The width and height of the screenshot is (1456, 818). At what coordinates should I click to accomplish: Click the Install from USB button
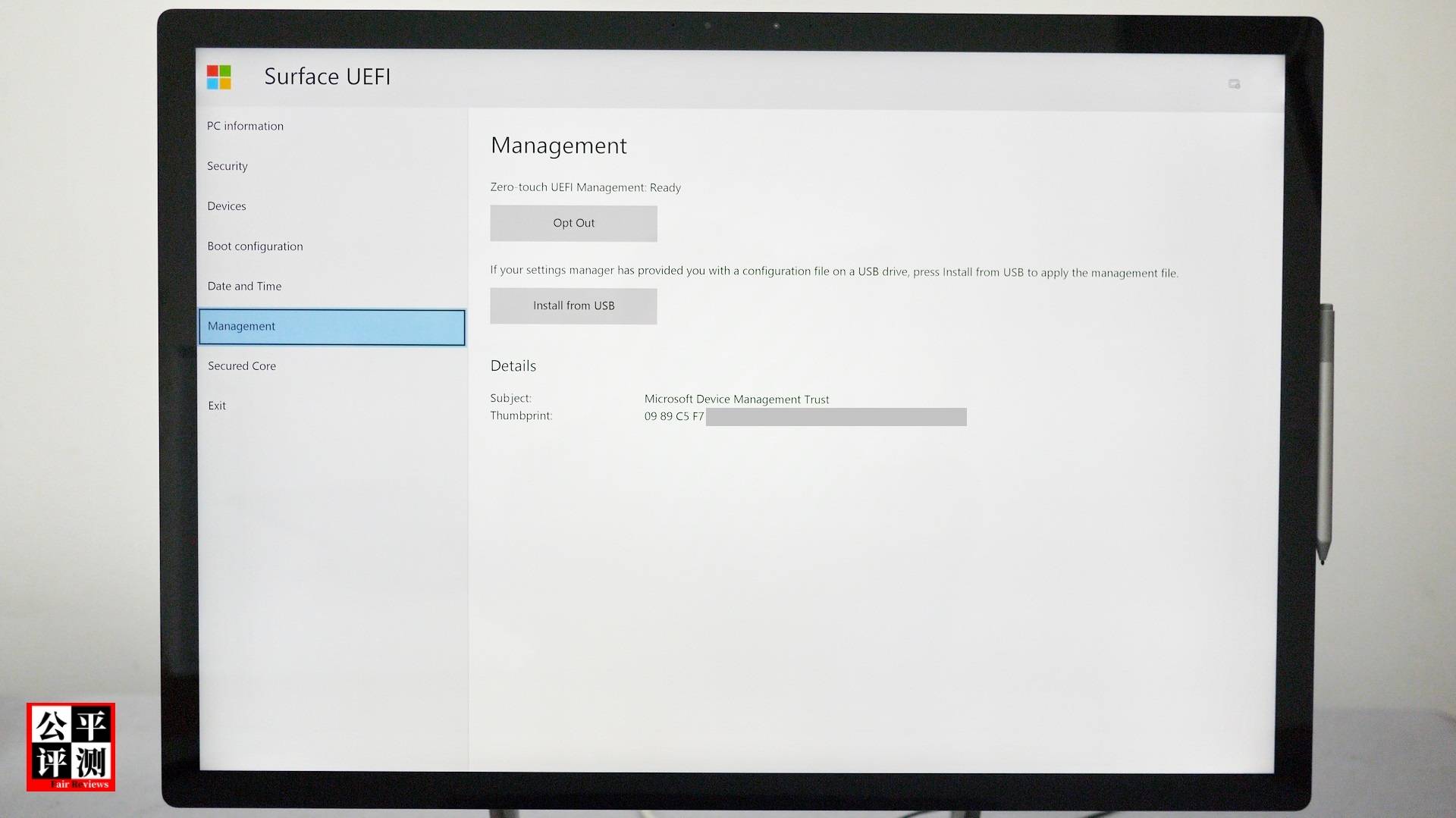(573, 306)
